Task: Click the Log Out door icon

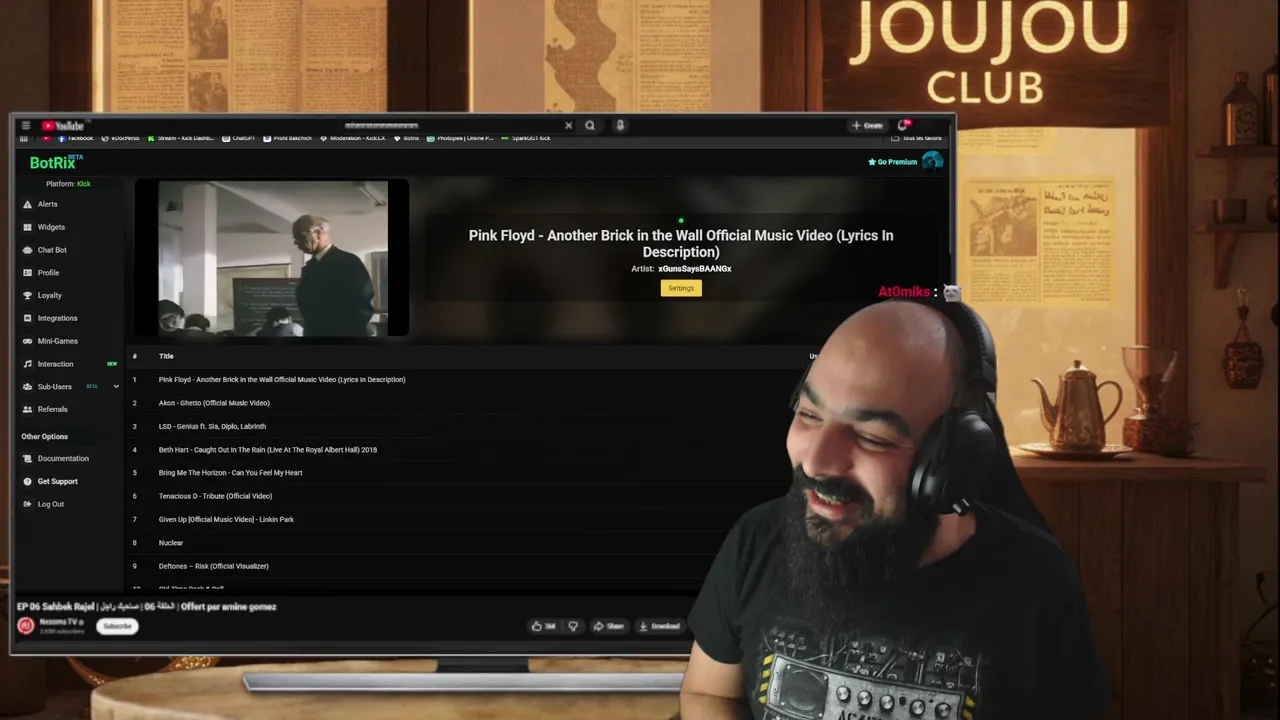Action: 28,504
